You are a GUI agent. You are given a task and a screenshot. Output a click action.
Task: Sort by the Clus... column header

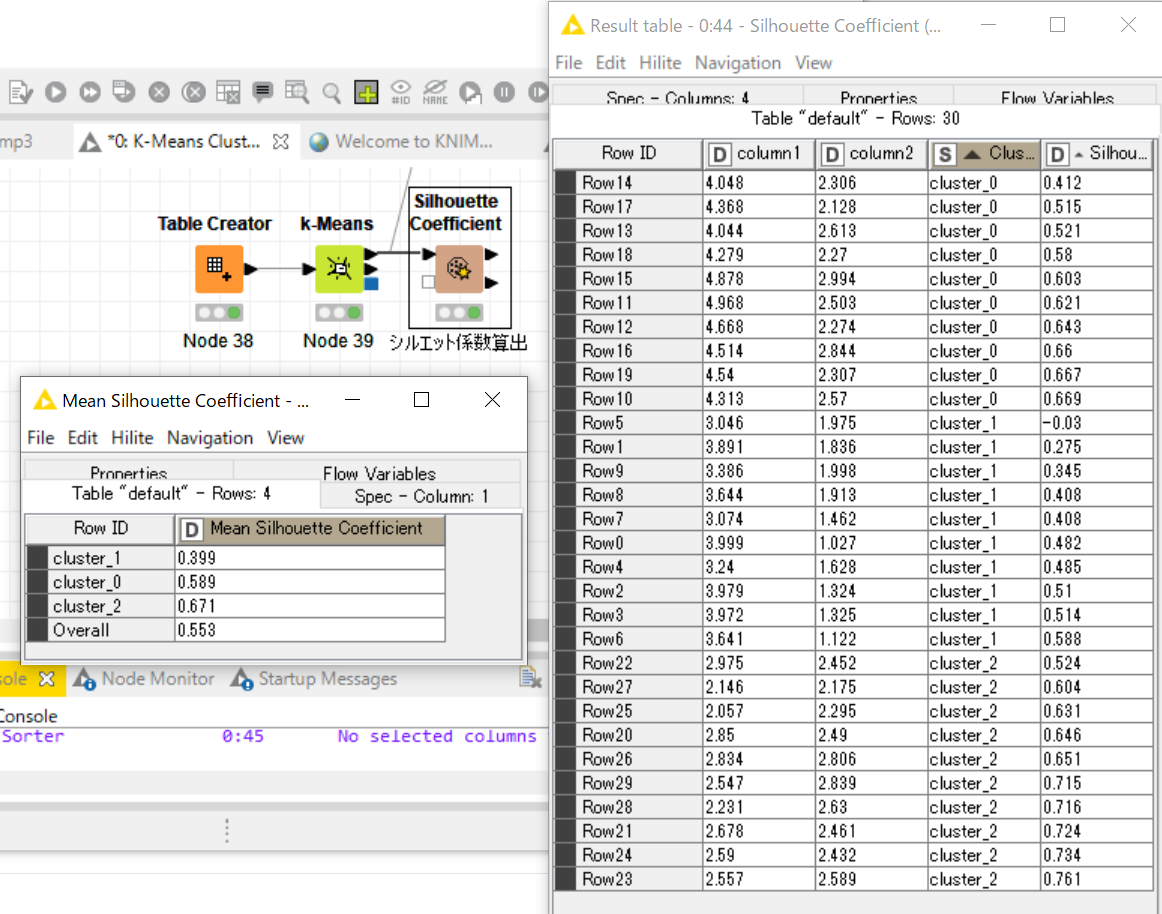click(x=984, y=153)
